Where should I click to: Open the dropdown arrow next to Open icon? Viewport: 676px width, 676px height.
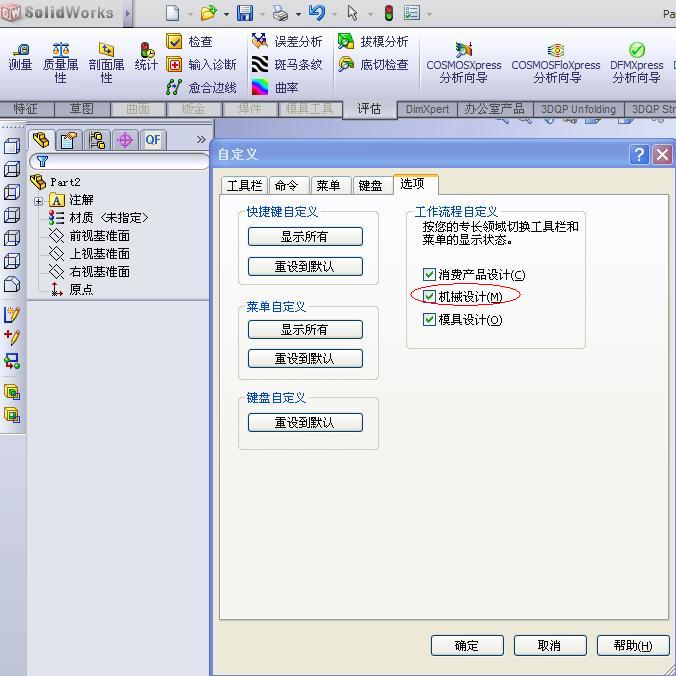[x=226, y=14]
